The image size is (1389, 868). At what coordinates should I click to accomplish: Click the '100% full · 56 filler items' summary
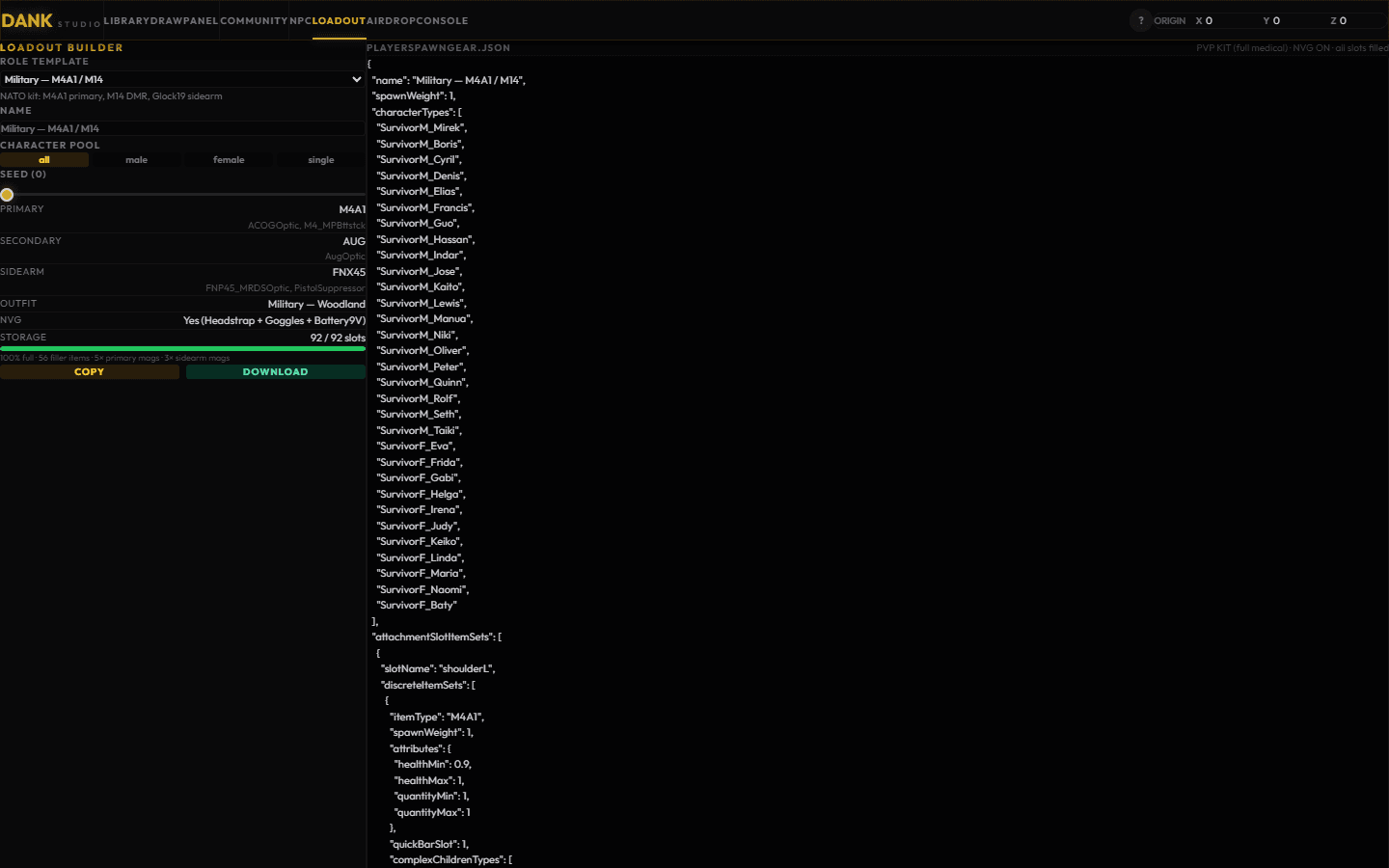pyautogui.click(x=115, y=358)
